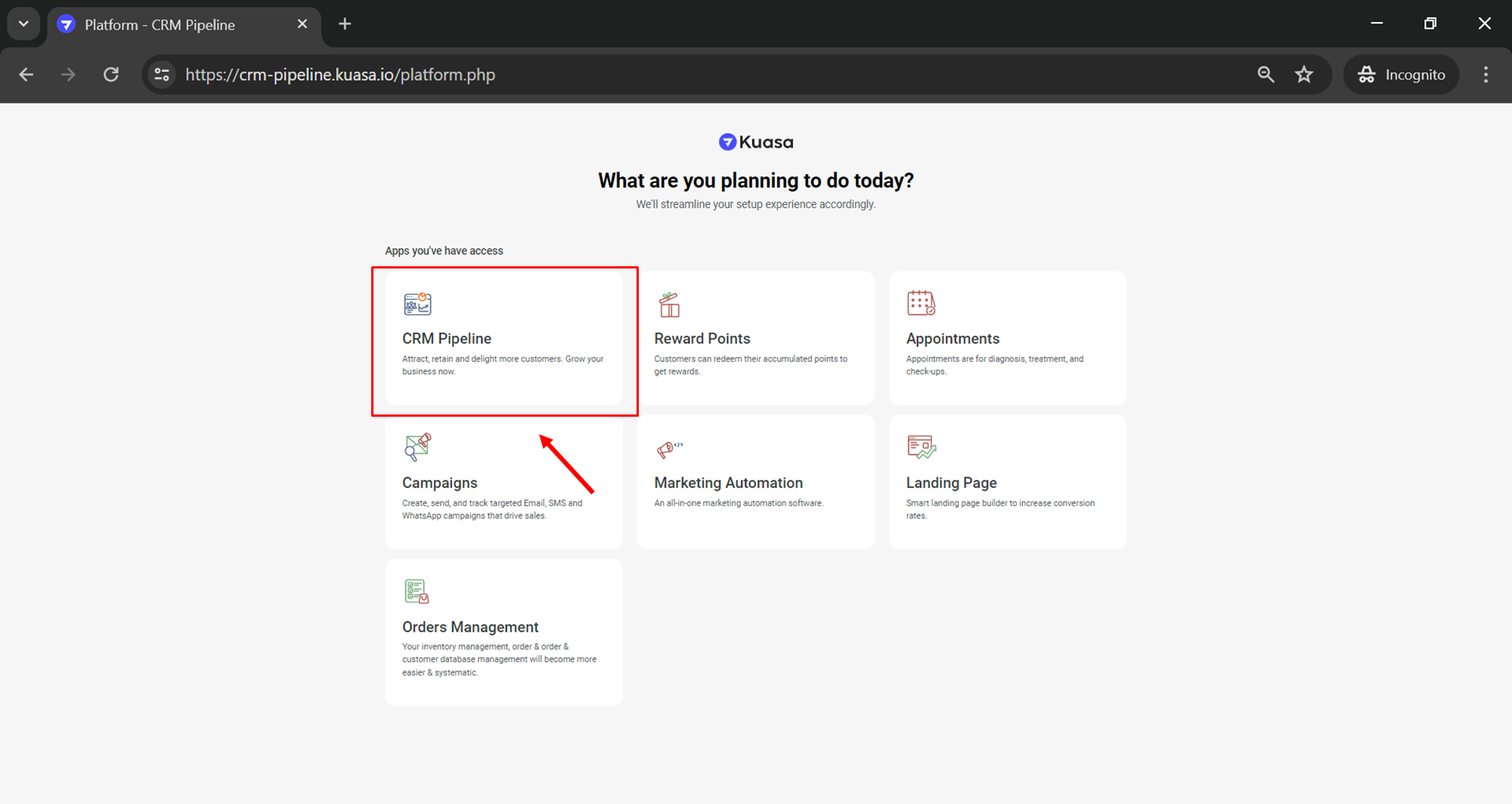1512x804 pixels.
Task: Open the CRM Pipeline app title
Action: [x=446, y=339]
